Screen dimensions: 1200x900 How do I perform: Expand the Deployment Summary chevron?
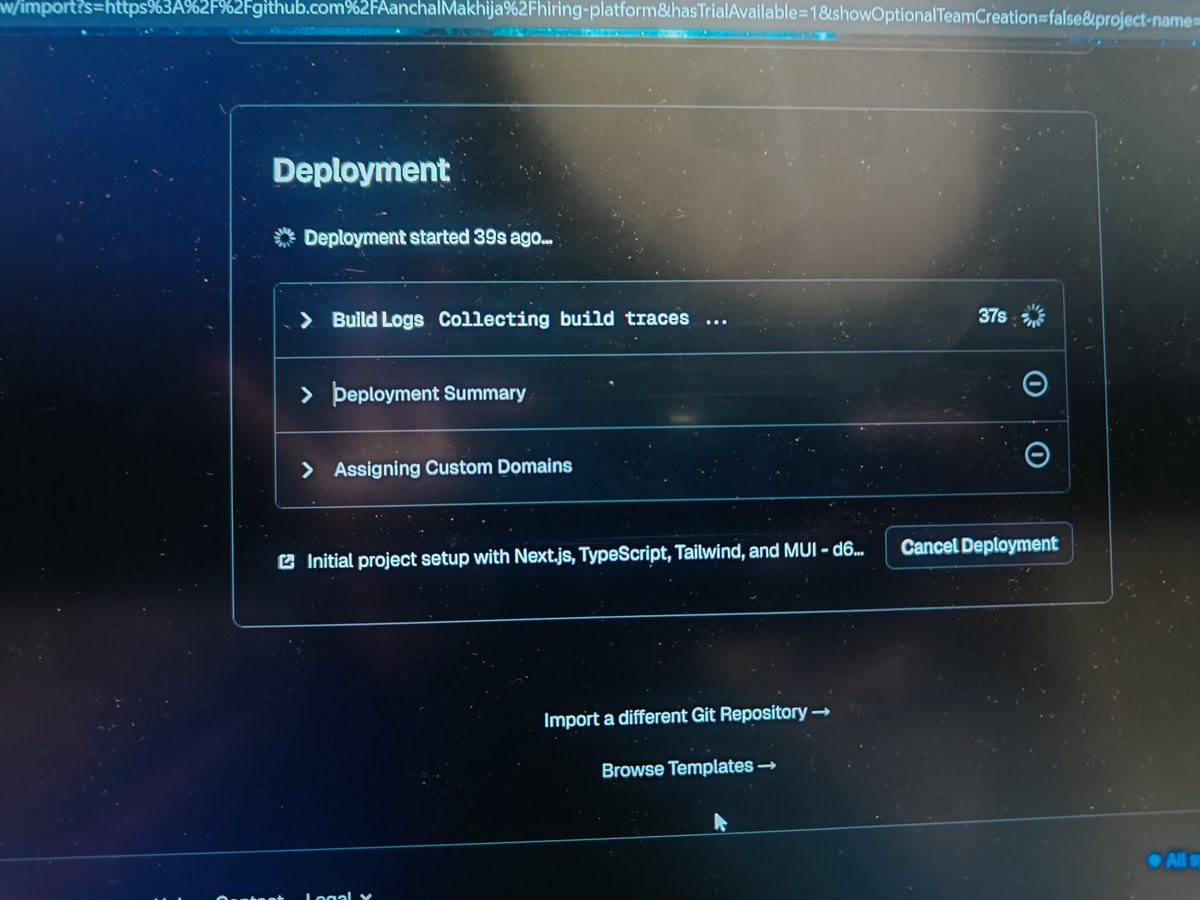tap(307, 395)
